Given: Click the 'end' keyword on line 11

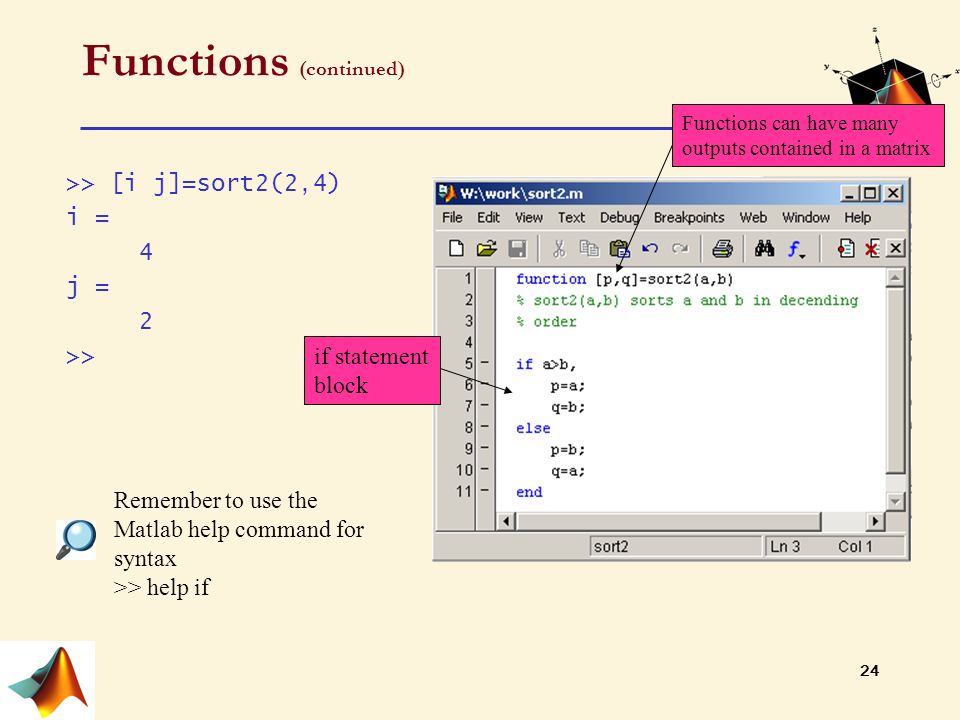Looking at the screenshot, I should tap(529, 492).
